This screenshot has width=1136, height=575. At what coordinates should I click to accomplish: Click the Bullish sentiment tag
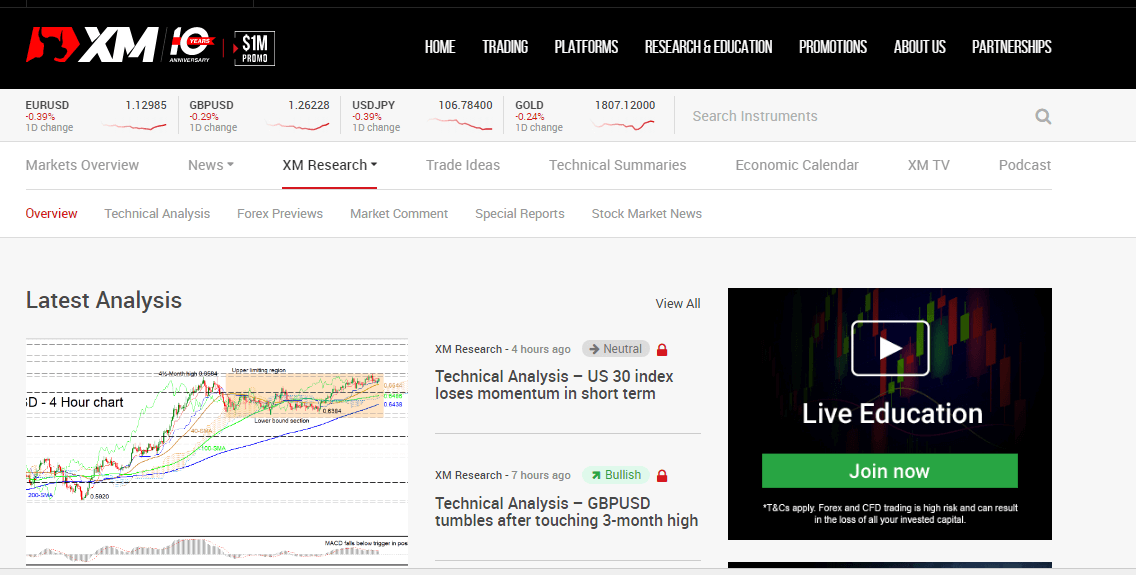[616, 475]
